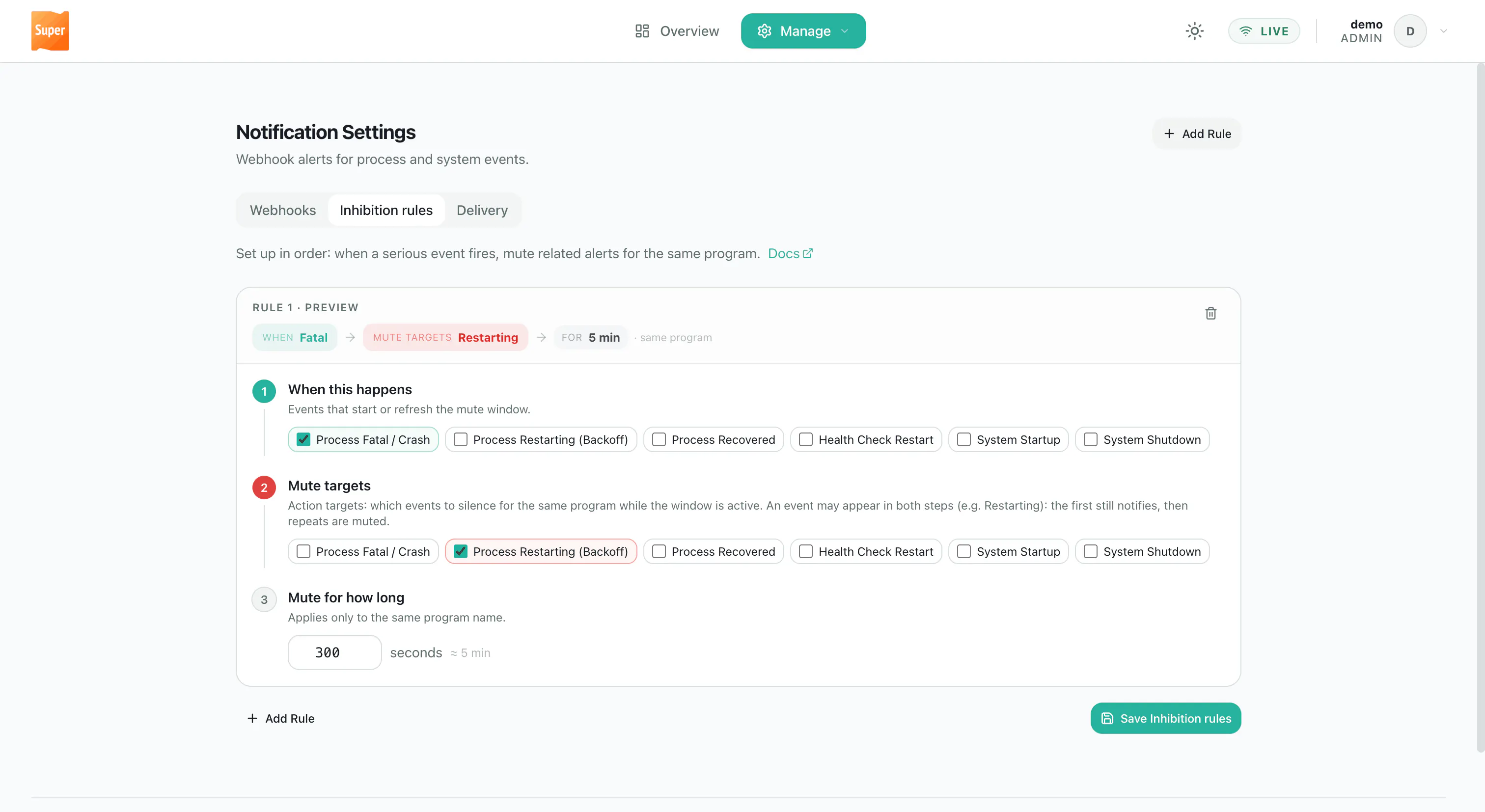
Task: Click the 'same program' preview text
Action: click(676, 338)
